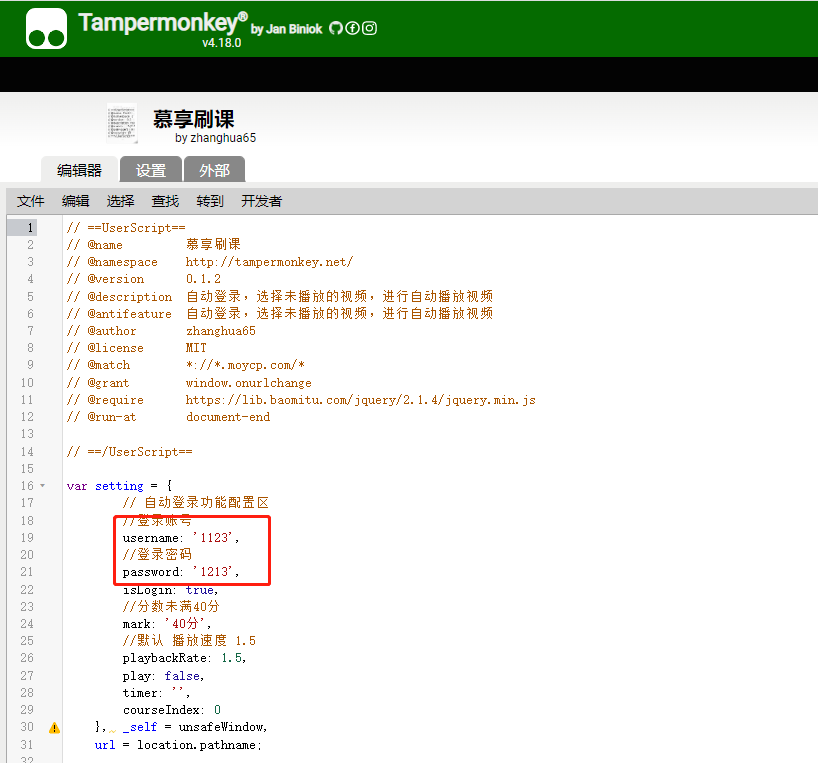Image resolution: width=818 pixels, height=763 pixels.
Task: Click the "timer: ''" line
Action: (156, 693)
